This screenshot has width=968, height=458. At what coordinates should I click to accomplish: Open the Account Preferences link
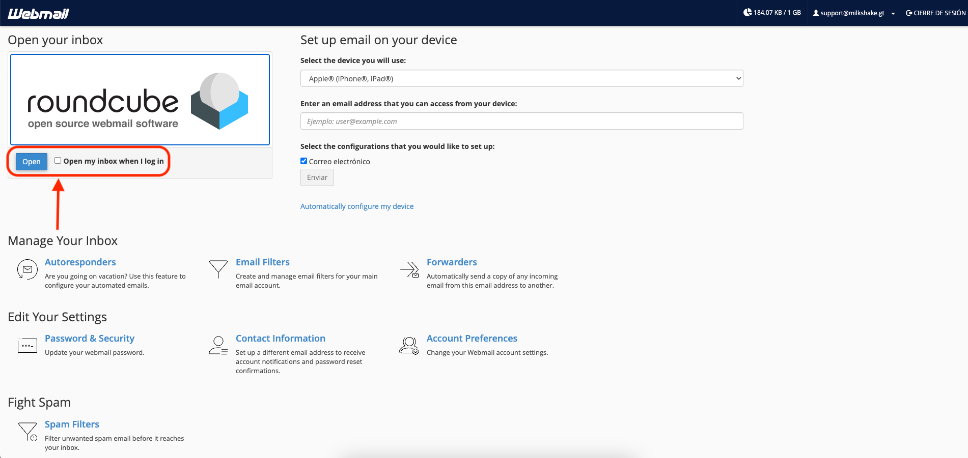[x=472, y=338]
